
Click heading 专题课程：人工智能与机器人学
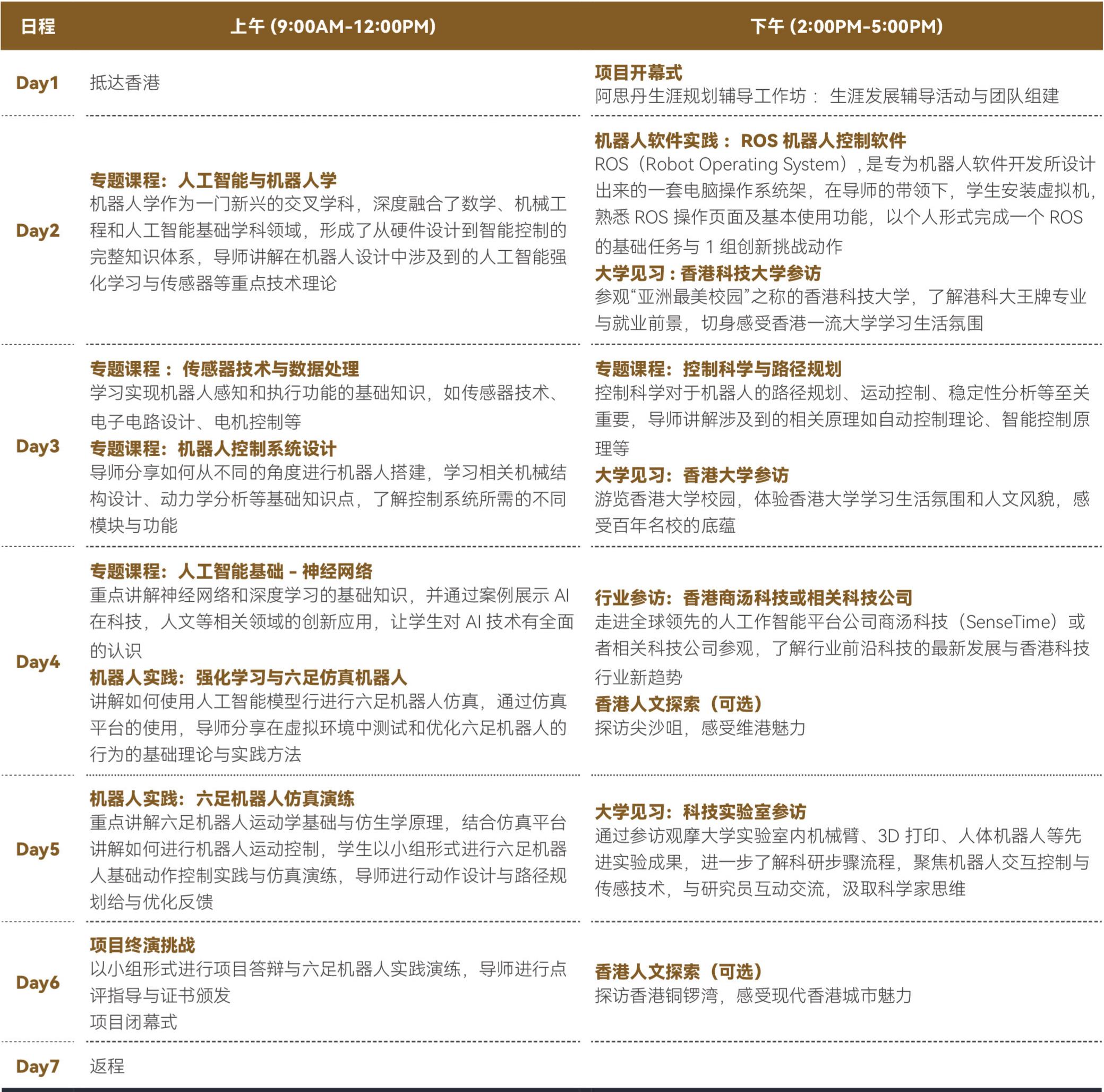click(x=213, y=181)
